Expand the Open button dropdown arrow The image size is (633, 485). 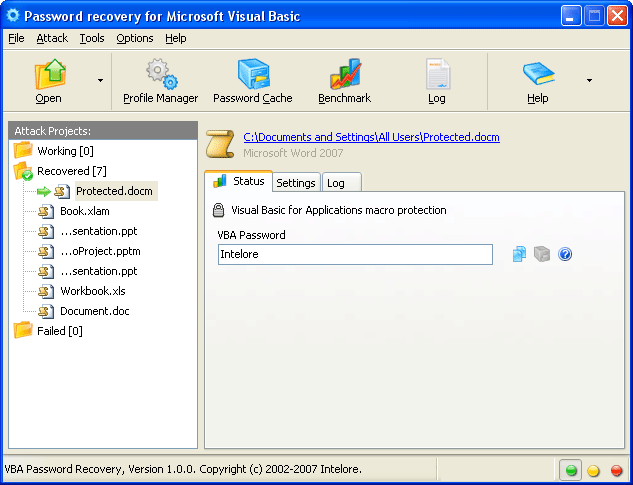[99, 80]
